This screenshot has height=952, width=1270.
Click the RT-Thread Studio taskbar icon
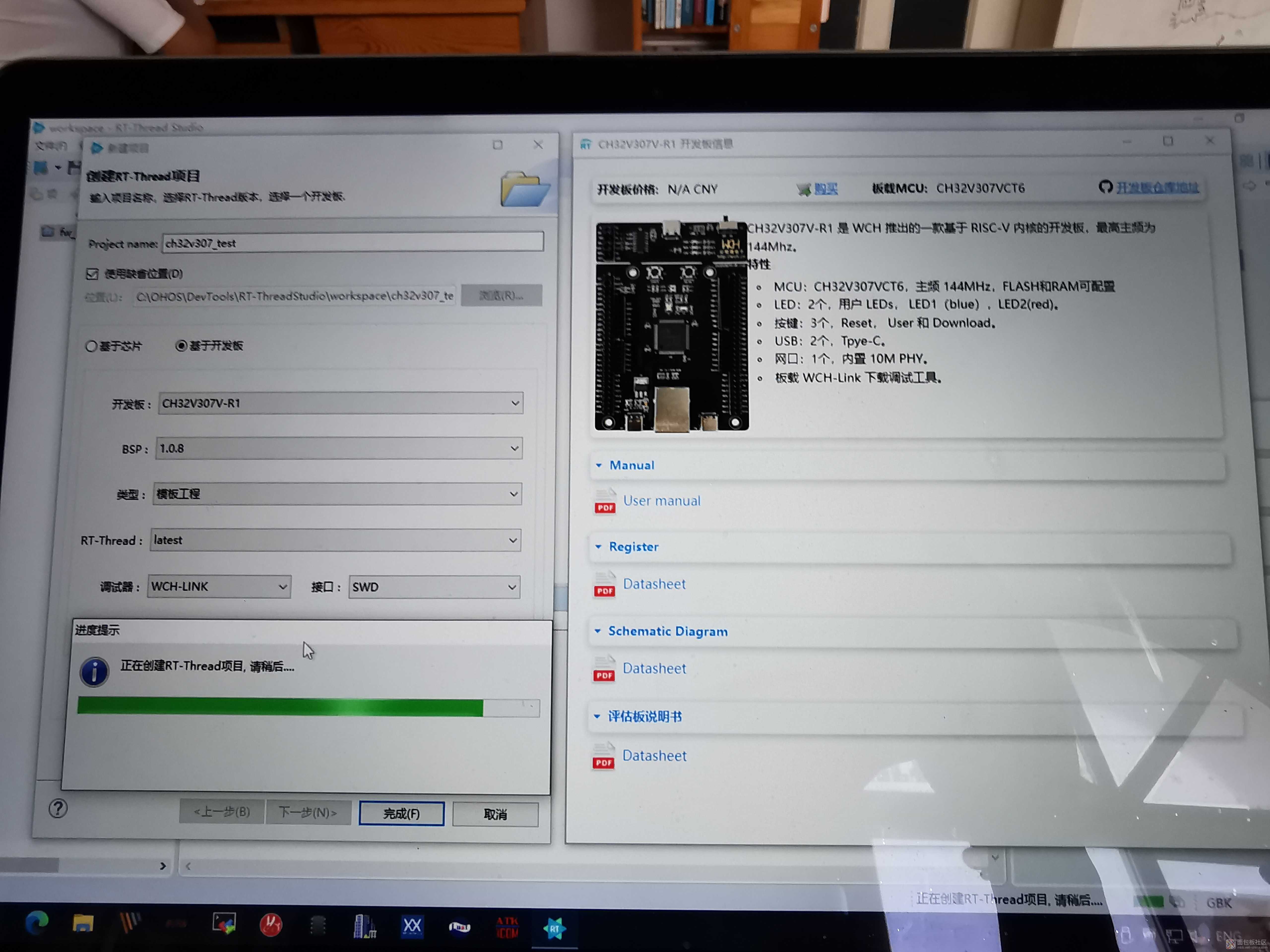coord(554,928)
